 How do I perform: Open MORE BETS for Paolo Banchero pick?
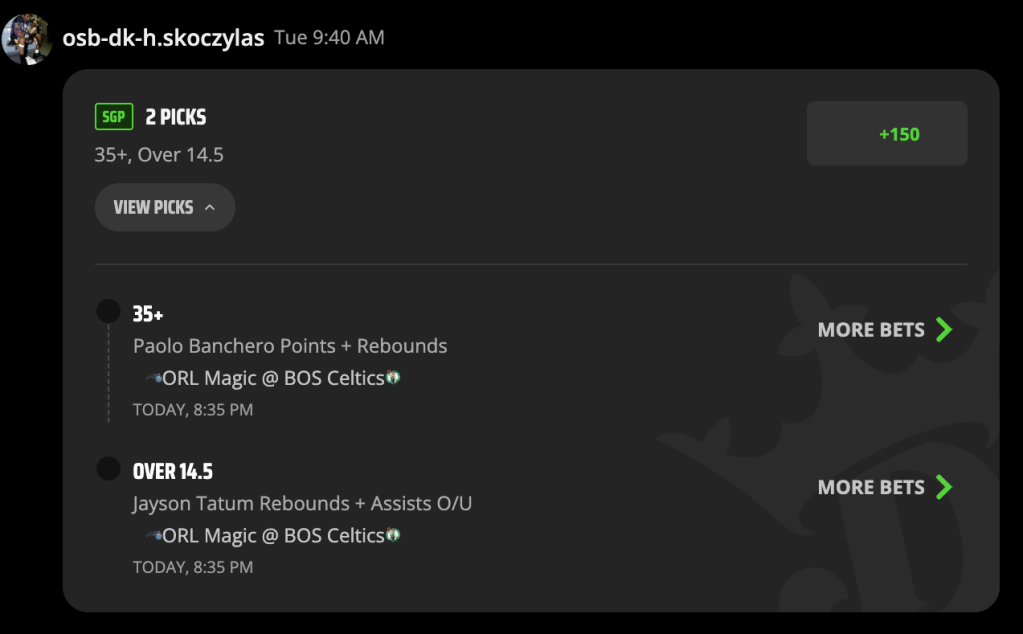(x=885, y=330)
